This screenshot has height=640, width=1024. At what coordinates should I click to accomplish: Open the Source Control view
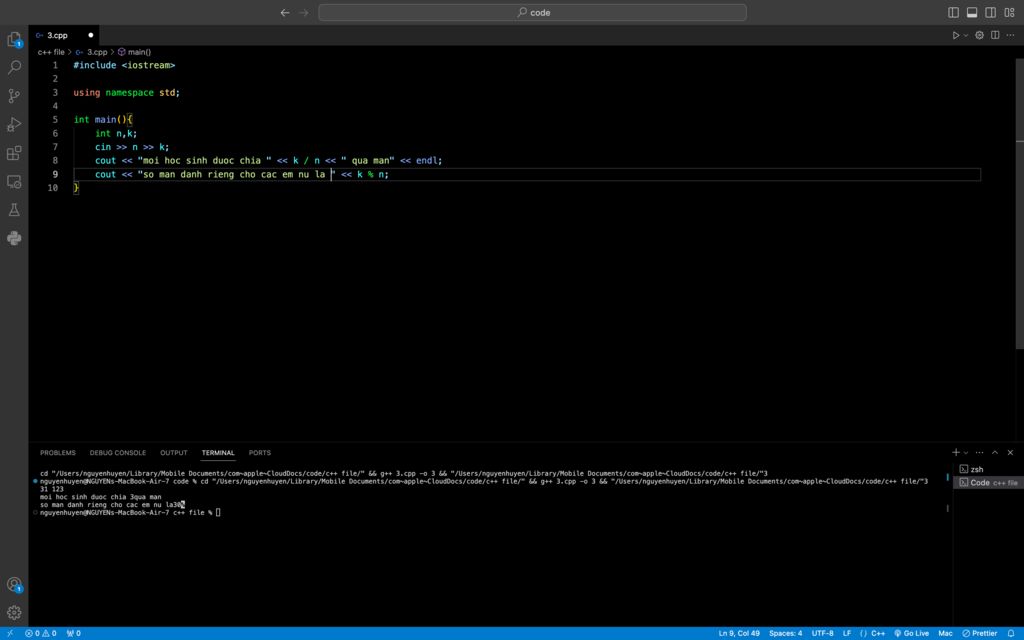pyautogui.click(x=14, y=96)
